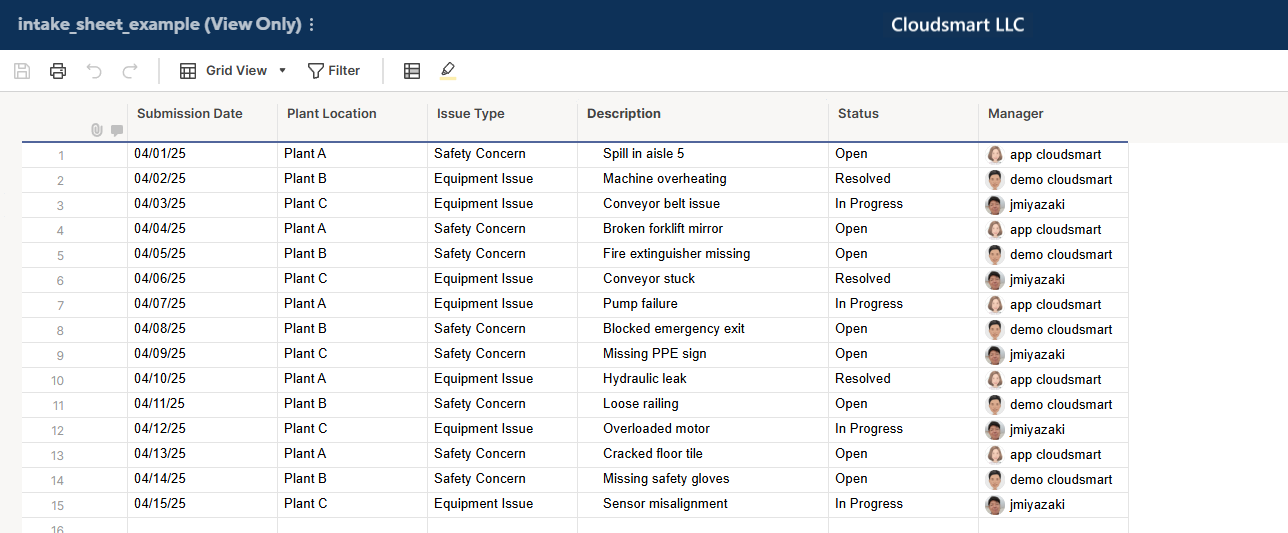The image size is (1288, 533).
Task: Click the Print icon
Action: (58, 71)
